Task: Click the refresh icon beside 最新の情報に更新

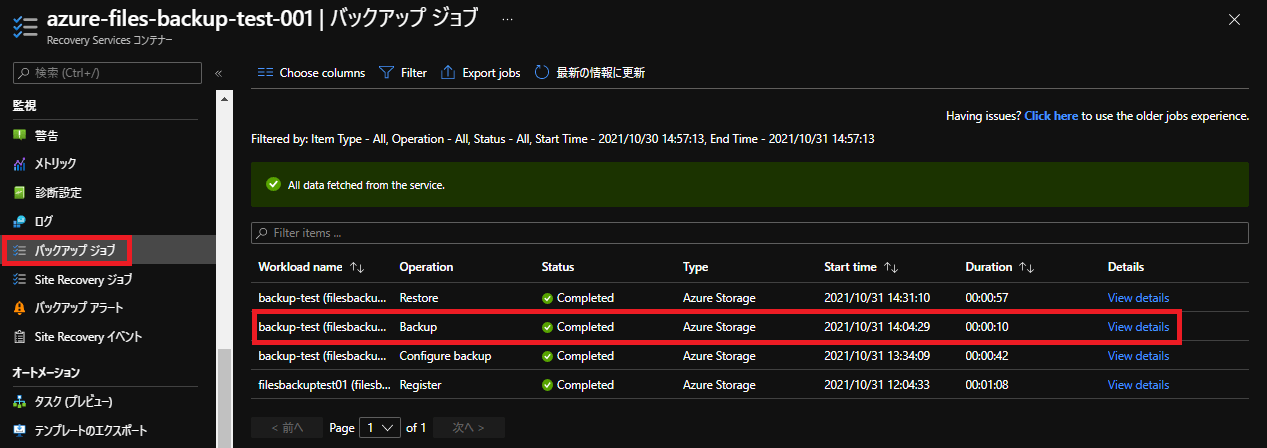Action: coord(542,72)
